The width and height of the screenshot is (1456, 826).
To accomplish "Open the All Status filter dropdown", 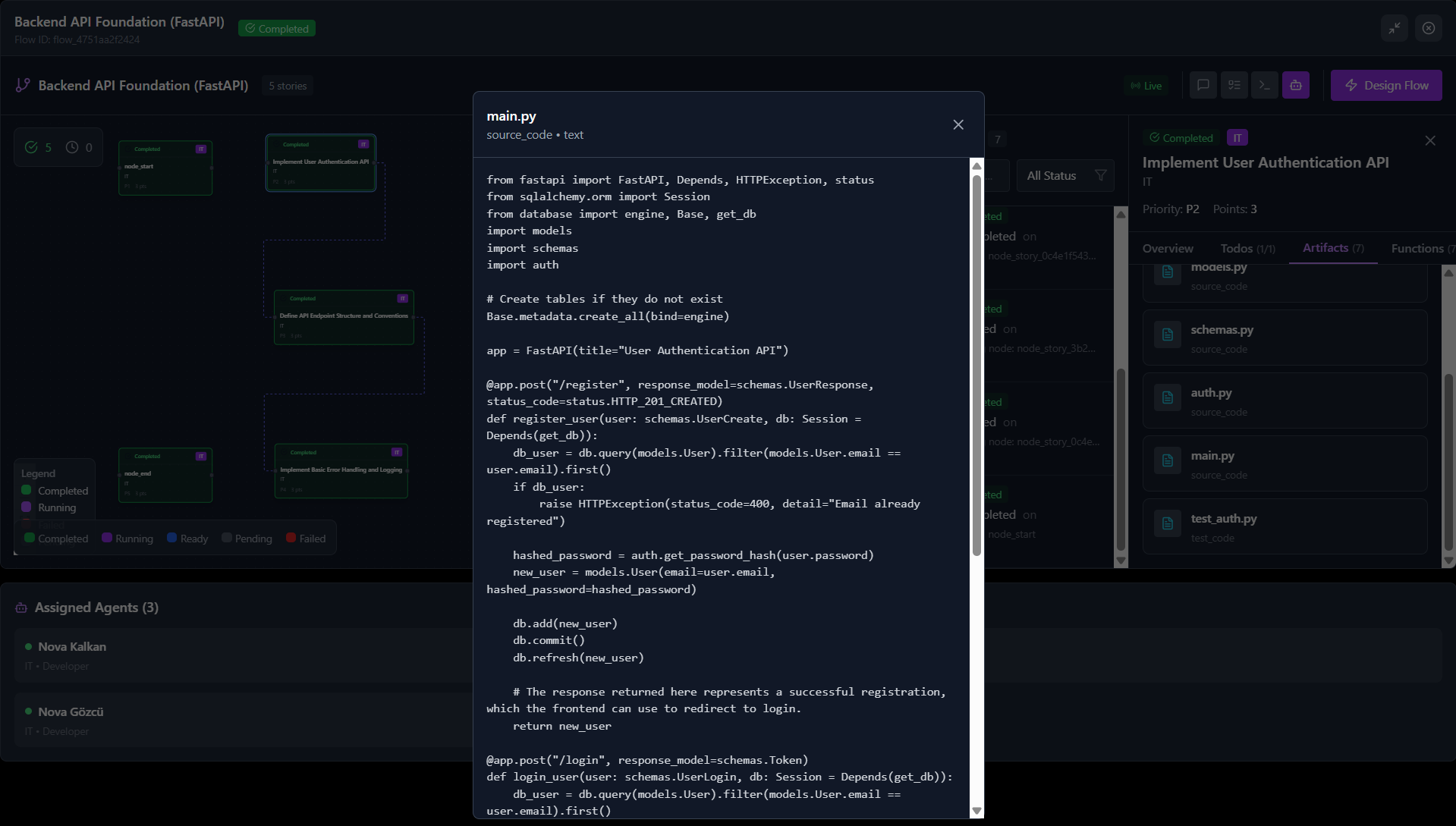I will (1065, 176).
